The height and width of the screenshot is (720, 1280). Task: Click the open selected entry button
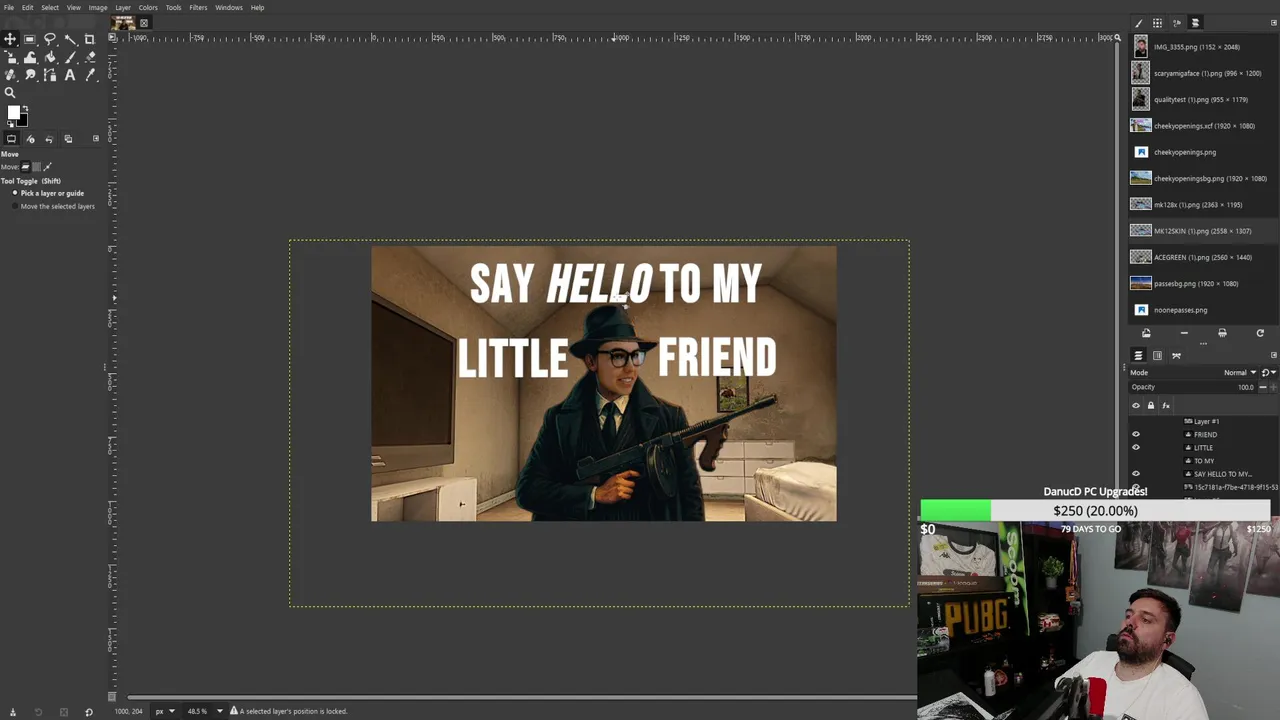pyautogui.click(x=1146, y=333)
